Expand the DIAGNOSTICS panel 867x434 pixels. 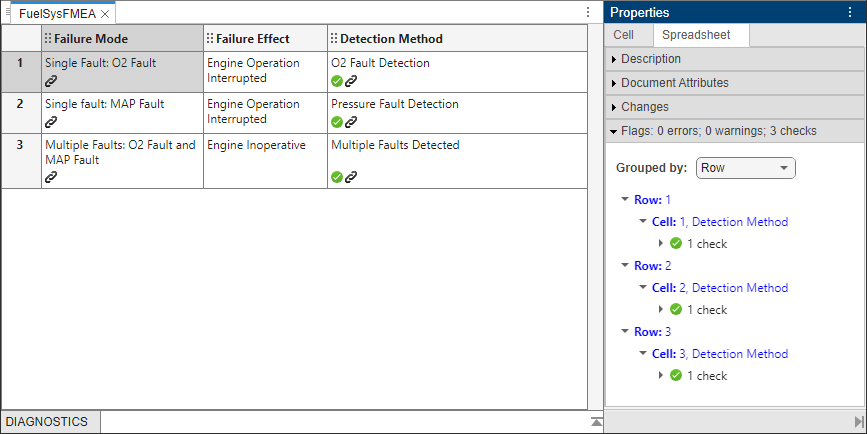pyautogui.click(x=596, y=422)
